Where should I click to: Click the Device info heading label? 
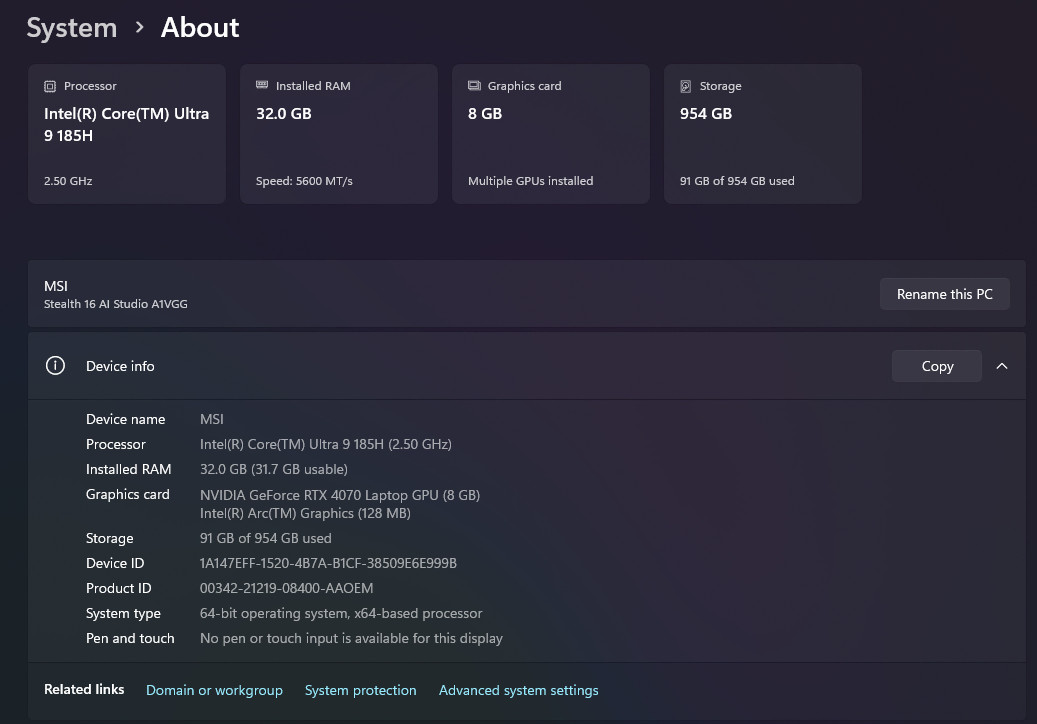click(120, 366)
